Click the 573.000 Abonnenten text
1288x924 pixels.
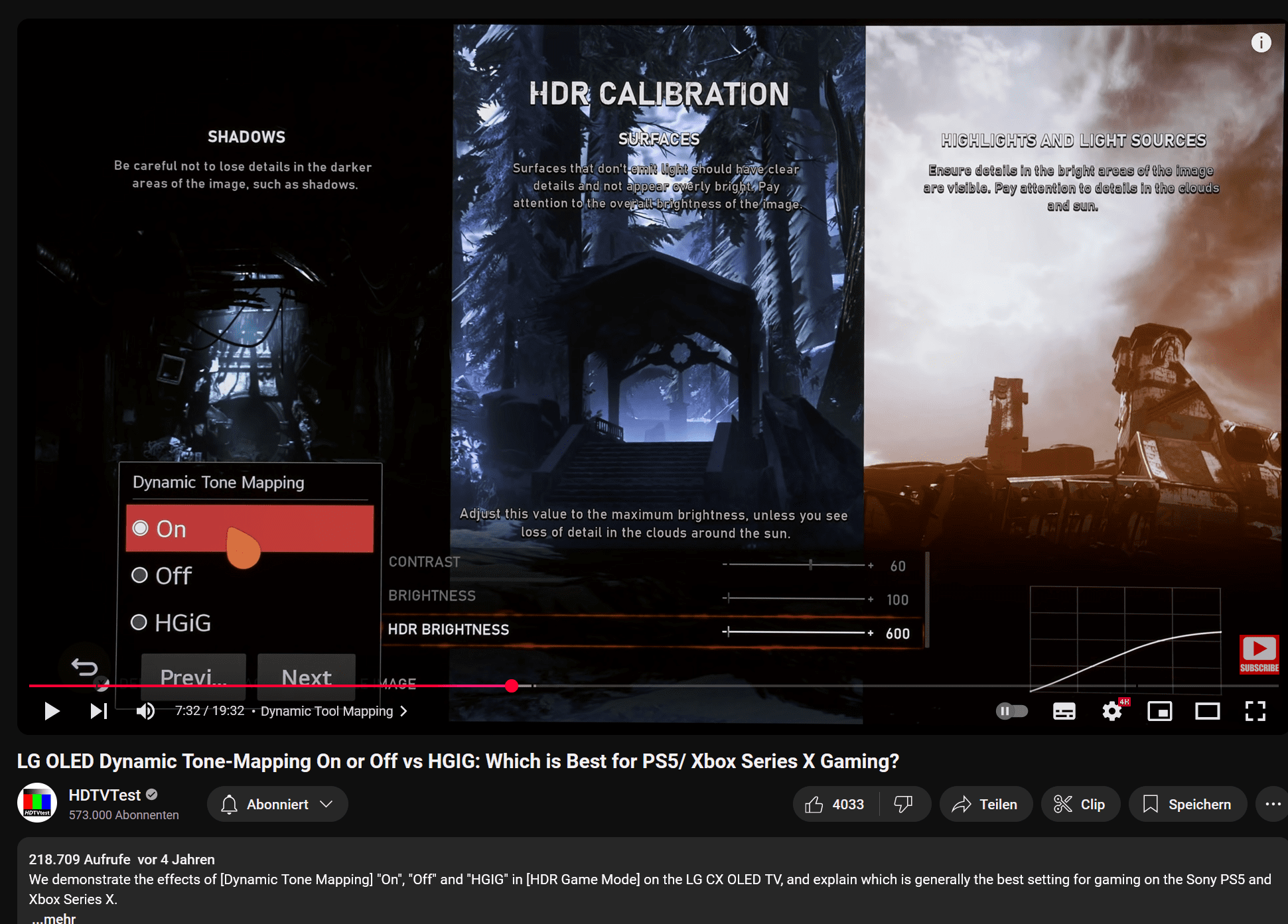click(124, 815)
